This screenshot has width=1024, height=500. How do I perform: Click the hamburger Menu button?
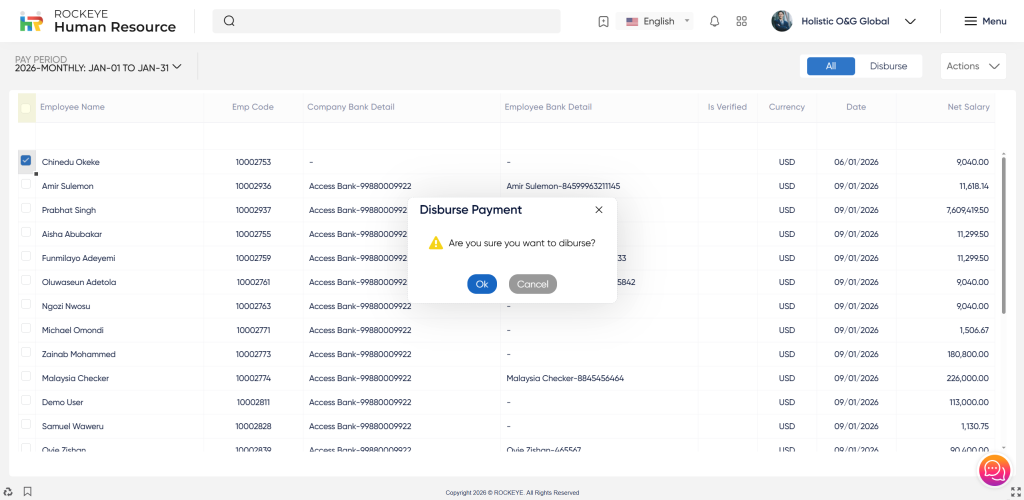tap(985, 21)
